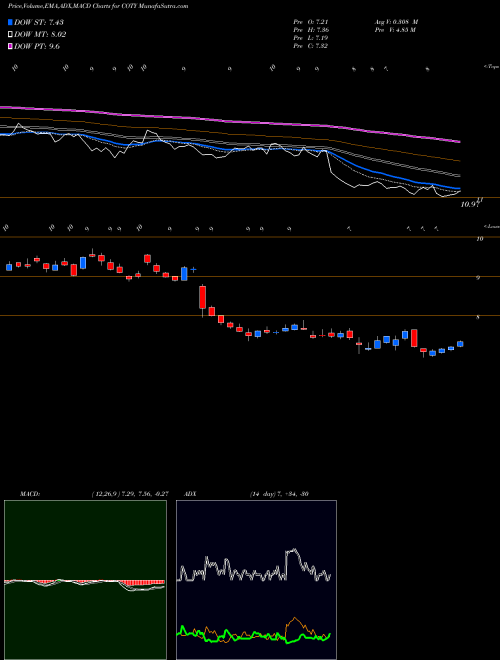This screenshot has width=500, height=660.
Task: Select the 'DOW MT: 8.02' legend label
Action: point(40,35)
